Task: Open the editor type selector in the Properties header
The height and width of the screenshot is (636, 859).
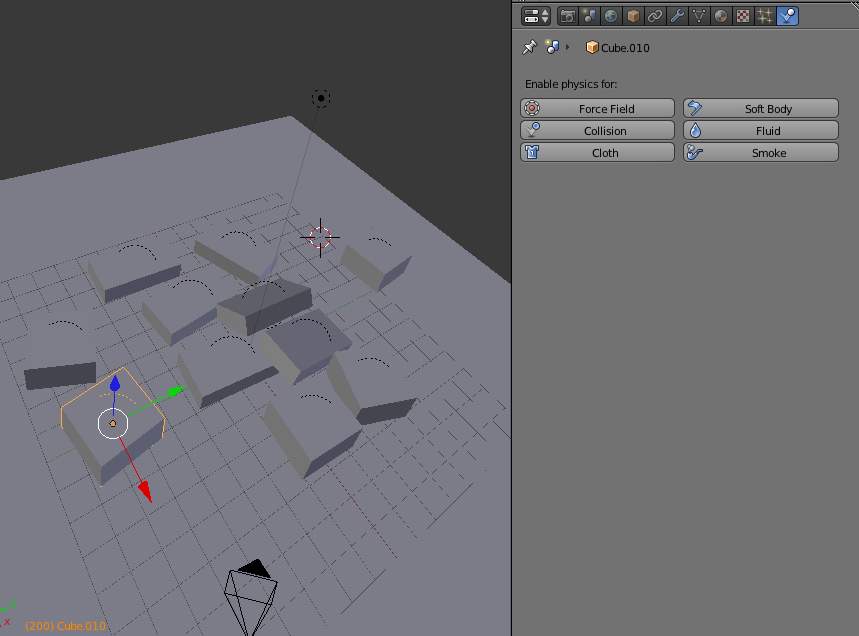Action: click(x=536, y=16)
